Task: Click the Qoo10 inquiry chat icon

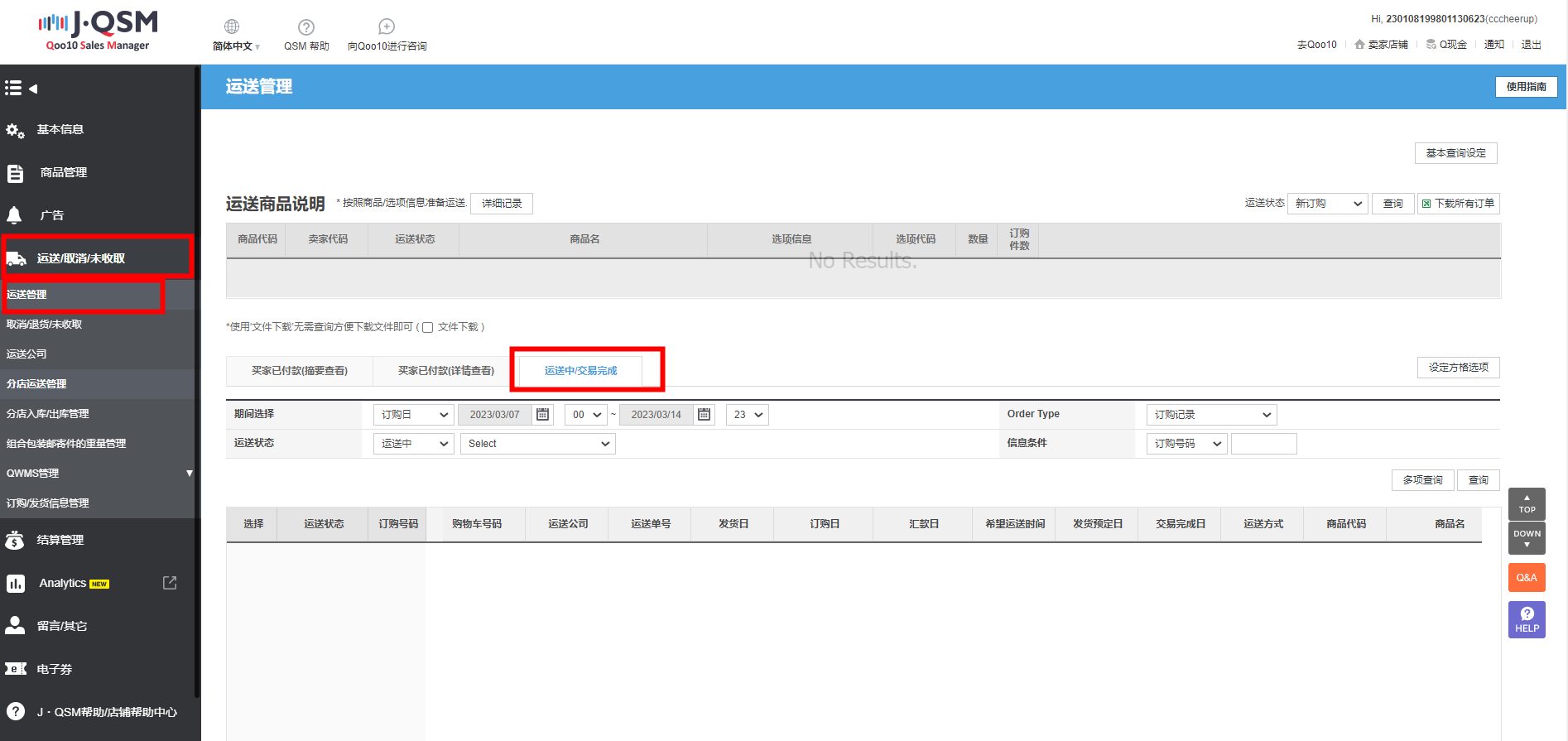Action: click(387, 26)
